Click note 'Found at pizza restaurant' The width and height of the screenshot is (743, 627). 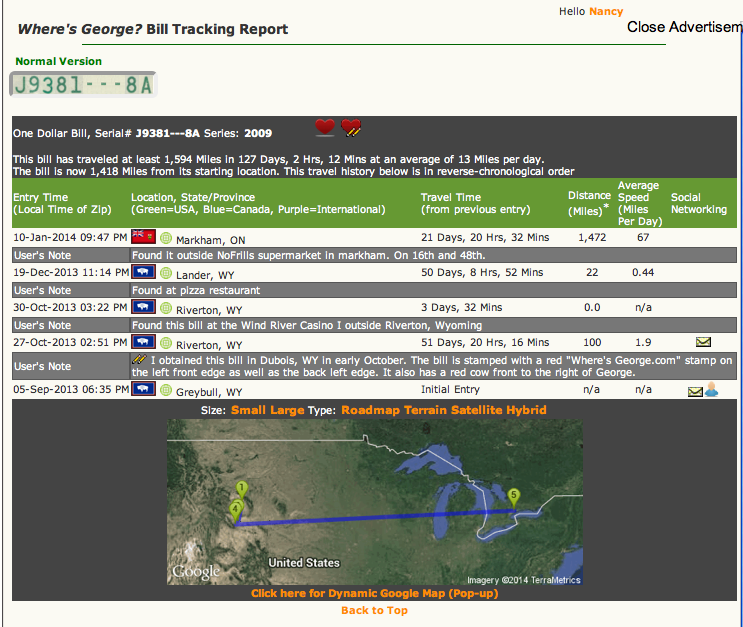click(196, 290)
